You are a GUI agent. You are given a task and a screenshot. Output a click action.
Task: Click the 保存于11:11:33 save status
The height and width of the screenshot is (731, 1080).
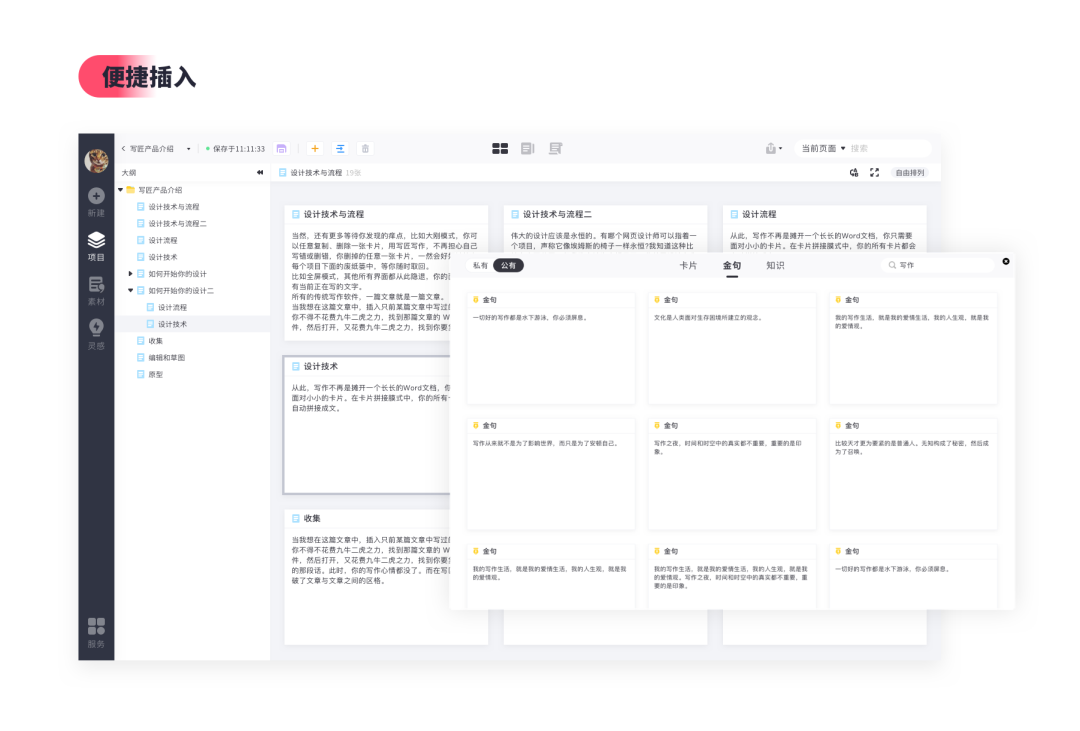pyautogui.click(x=234, y=149)
